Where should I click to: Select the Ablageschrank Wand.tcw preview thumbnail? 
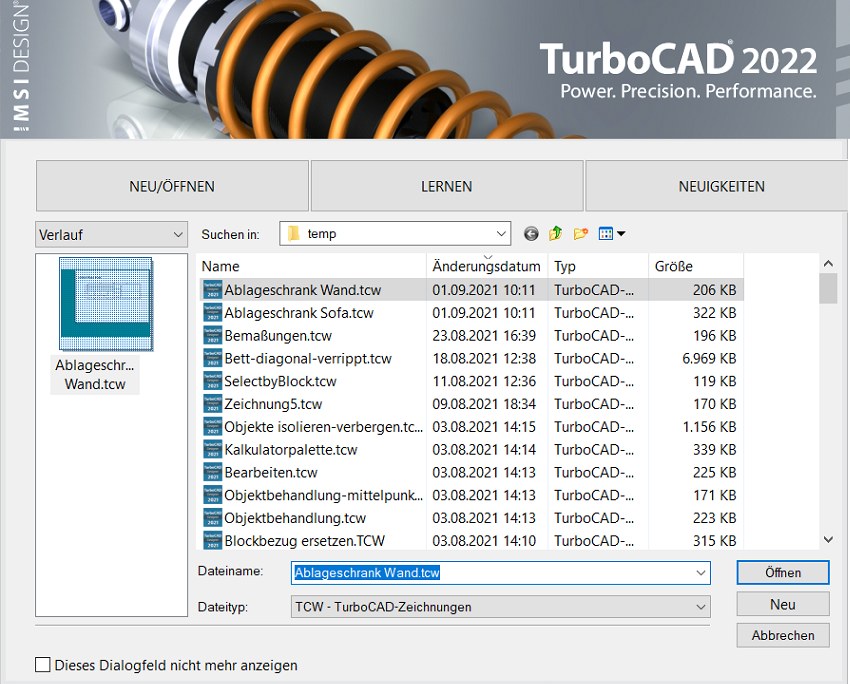coord(106,304)
